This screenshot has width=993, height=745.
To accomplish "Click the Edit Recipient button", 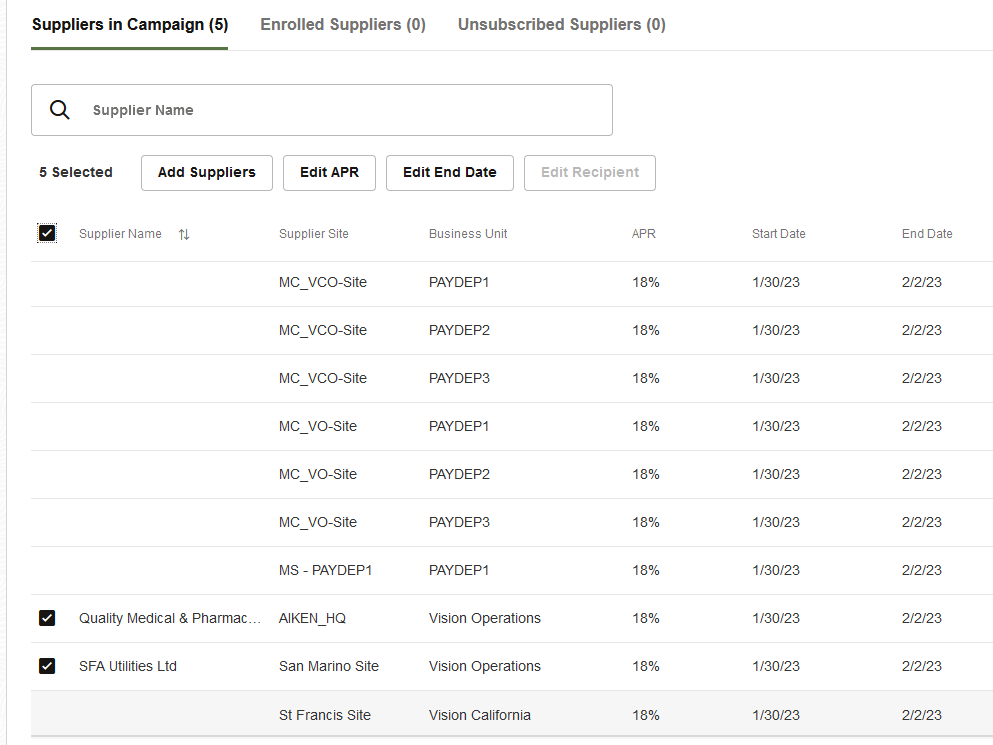I will [x=590, y=172].
